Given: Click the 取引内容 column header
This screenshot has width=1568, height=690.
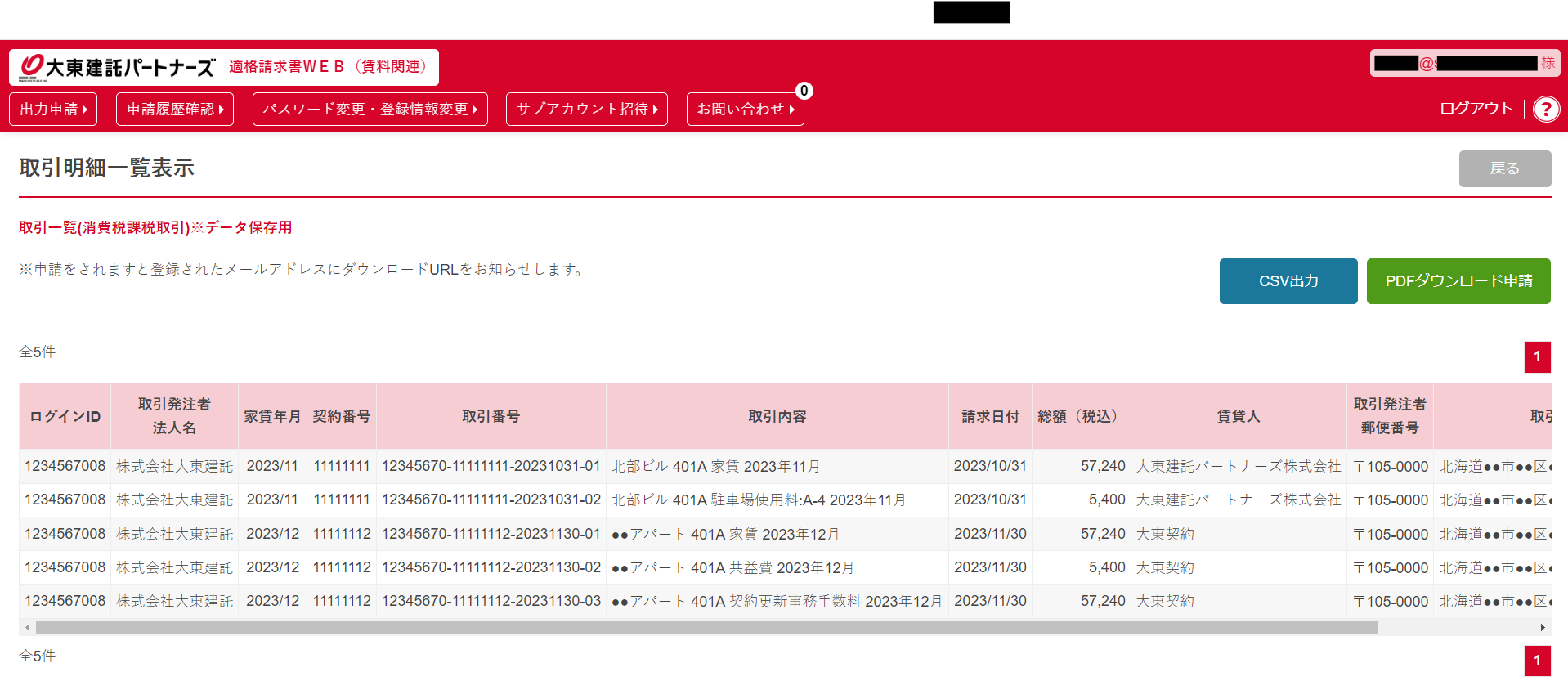Looking at the screenshot, I should point(777,416).
